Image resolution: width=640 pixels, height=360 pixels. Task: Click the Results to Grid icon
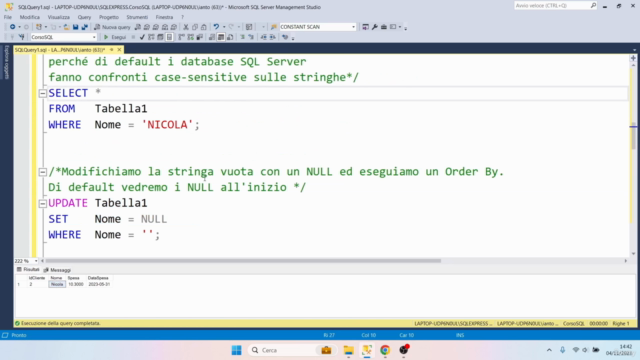click(221, 37)
